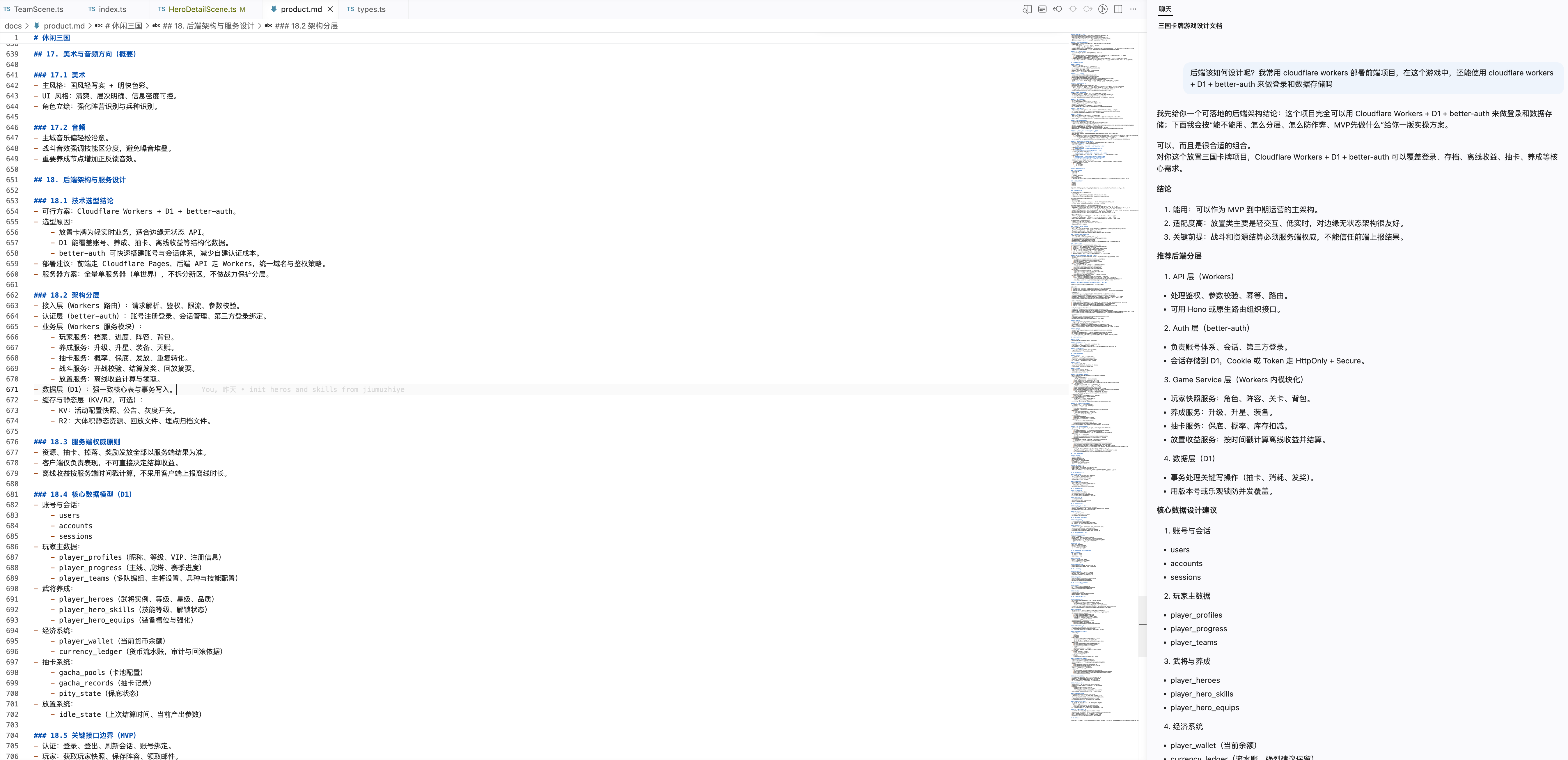This screenshot has height=760, width=1568.
Task: Click the 推荐后端分层 heading in chat
Action: [1179, 256]
